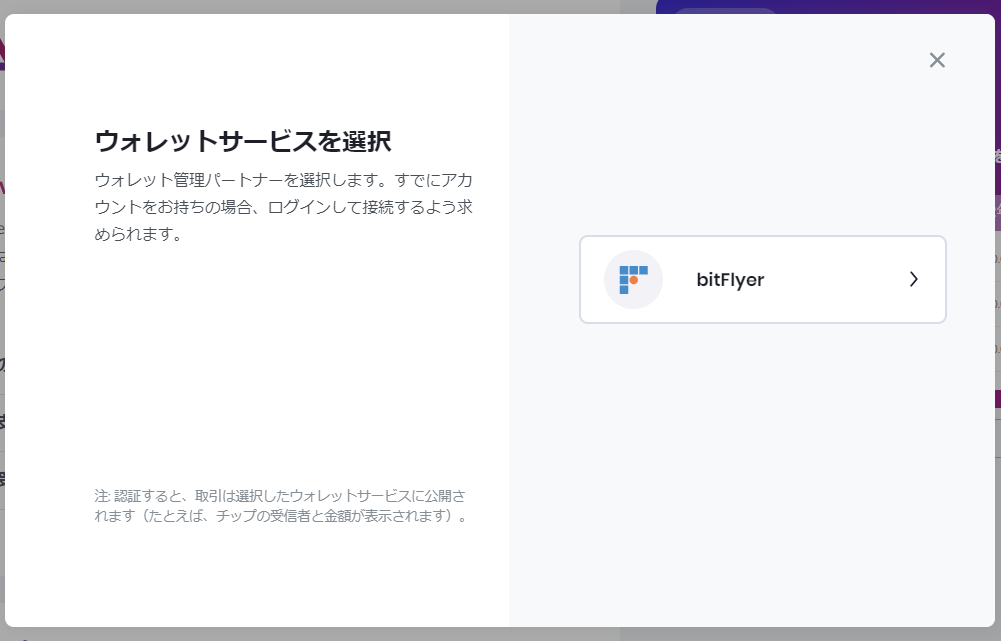Close the wallet service dialog

point(937,60)
